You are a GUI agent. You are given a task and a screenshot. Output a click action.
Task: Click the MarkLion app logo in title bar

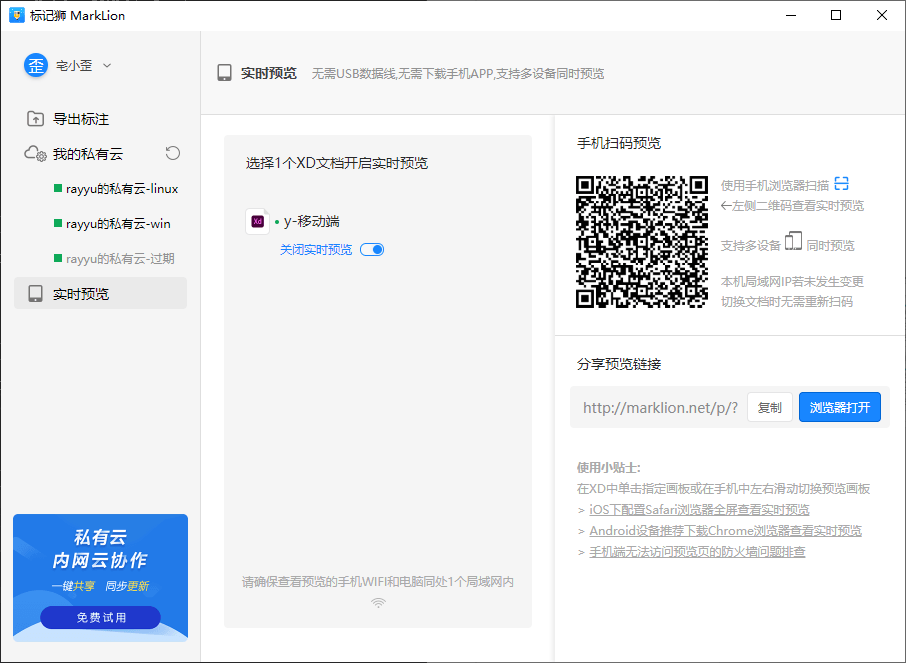pos(17,16)
